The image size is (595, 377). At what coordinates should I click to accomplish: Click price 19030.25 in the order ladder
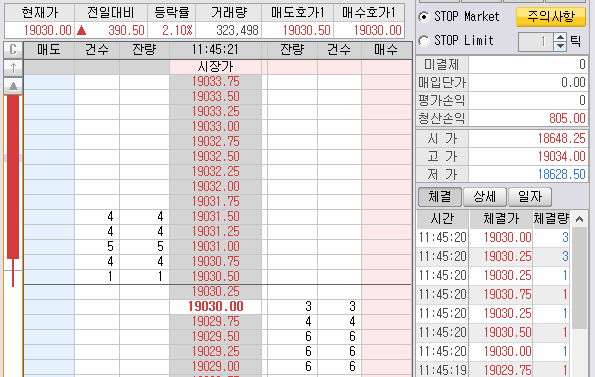pos(215,292)
